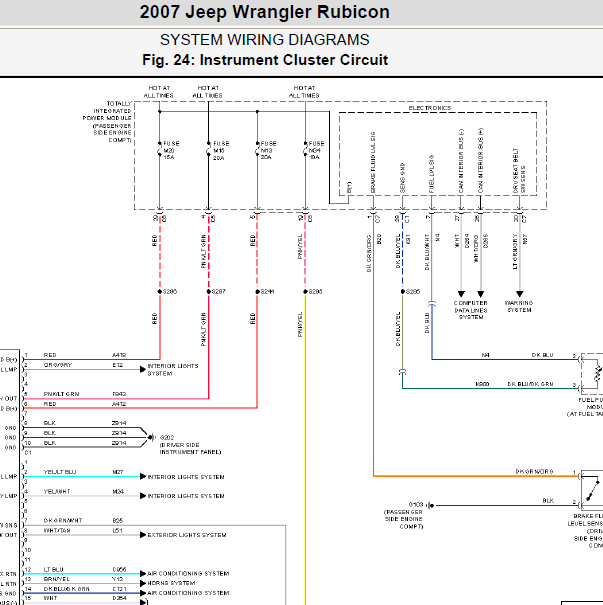
Task: Click the 'INTERIOR LIGHTS SYSTEM' reference beside ORG/GRY
Action: click(x=172, y=370)
